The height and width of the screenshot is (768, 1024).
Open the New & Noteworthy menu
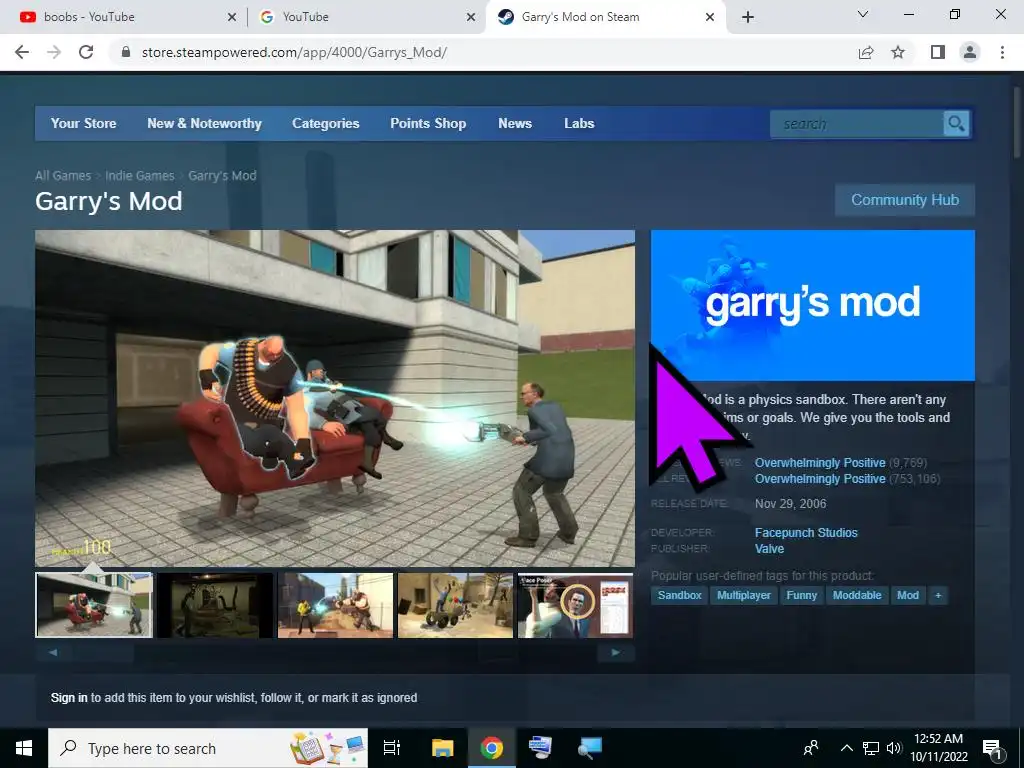pos(204,123)
